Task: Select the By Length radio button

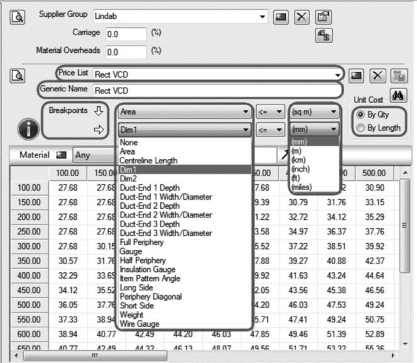Action: click(x=360, y=128)
